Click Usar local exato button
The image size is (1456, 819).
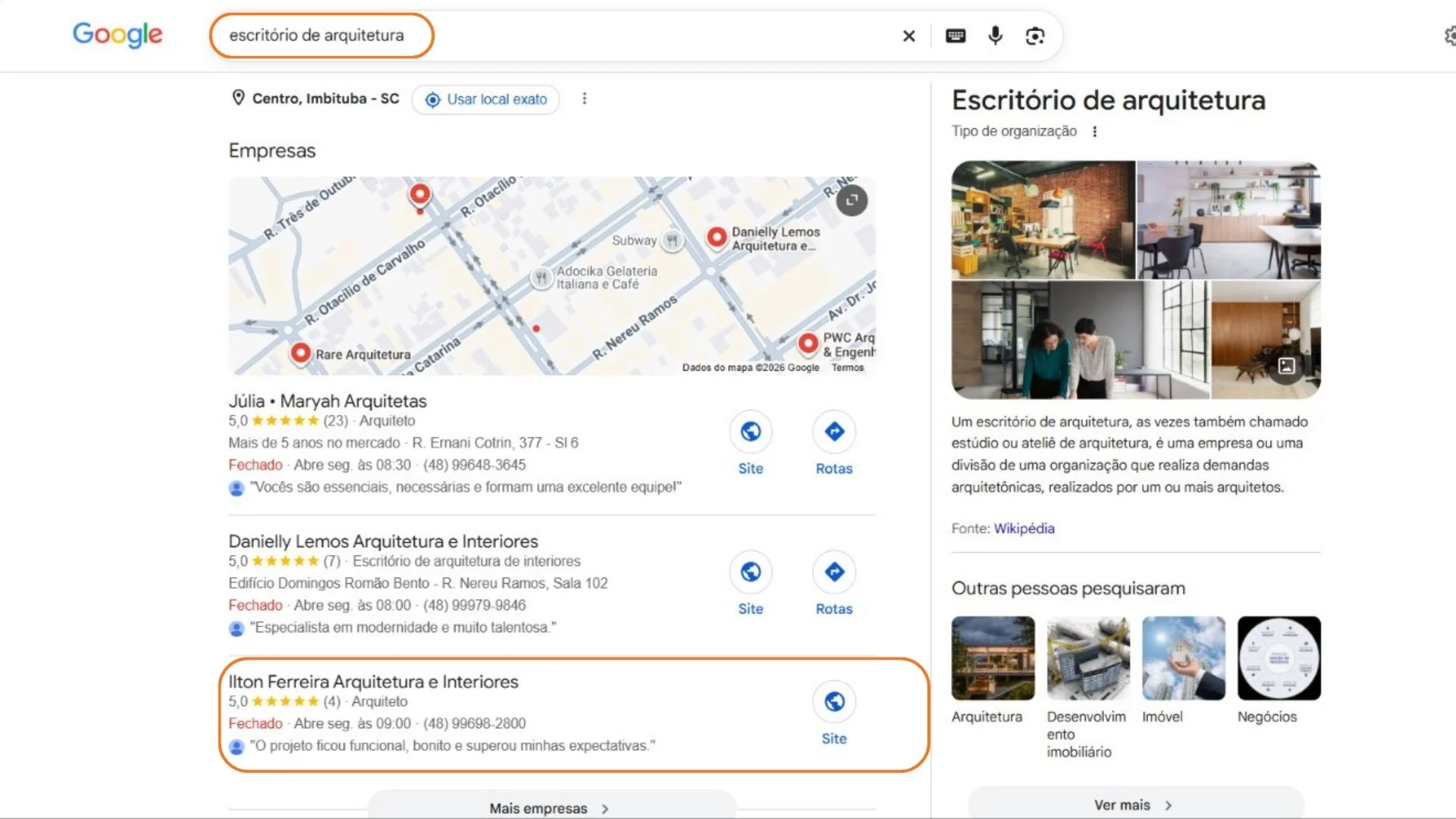point(485,99)
